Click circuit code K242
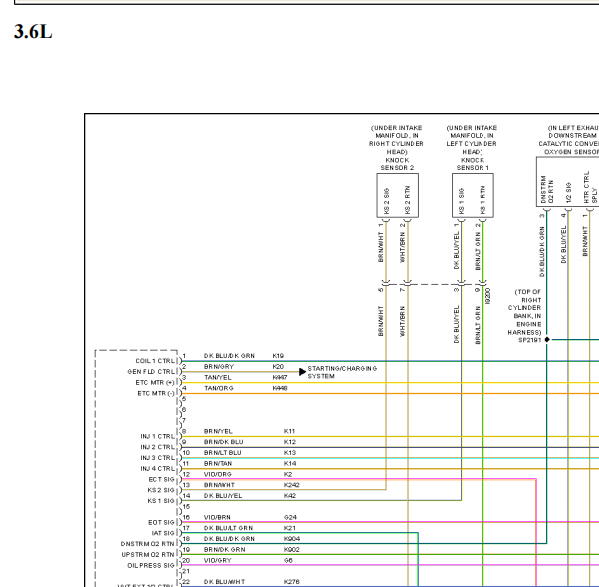599x587 pixels. 291,485
